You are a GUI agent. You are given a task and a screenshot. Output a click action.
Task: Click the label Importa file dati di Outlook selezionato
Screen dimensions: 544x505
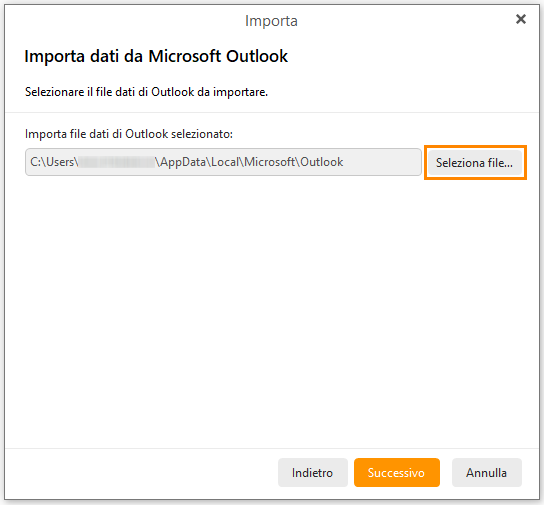point(129,134)
